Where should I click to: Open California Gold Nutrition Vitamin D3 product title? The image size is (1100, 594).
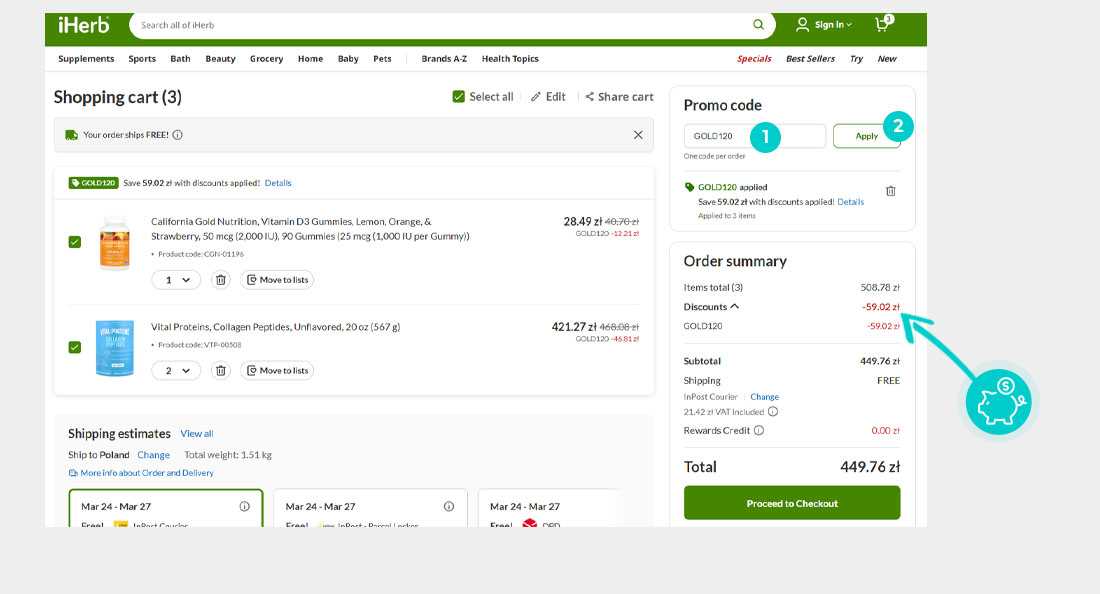tap(310, 229)
